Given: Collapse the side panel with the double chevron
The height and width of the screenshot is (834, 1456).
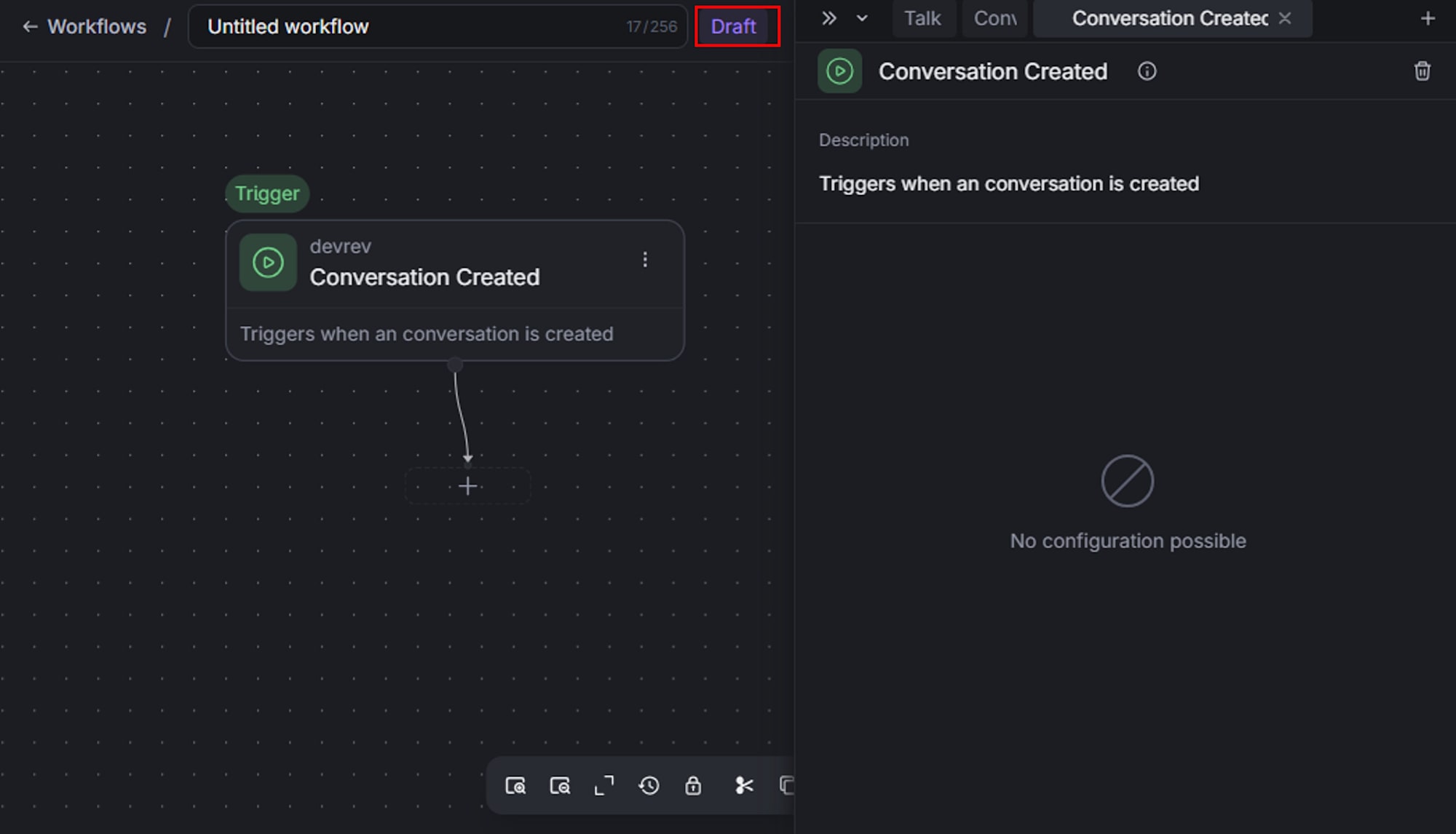Looking at the screenshot, I should click(828, 18).
